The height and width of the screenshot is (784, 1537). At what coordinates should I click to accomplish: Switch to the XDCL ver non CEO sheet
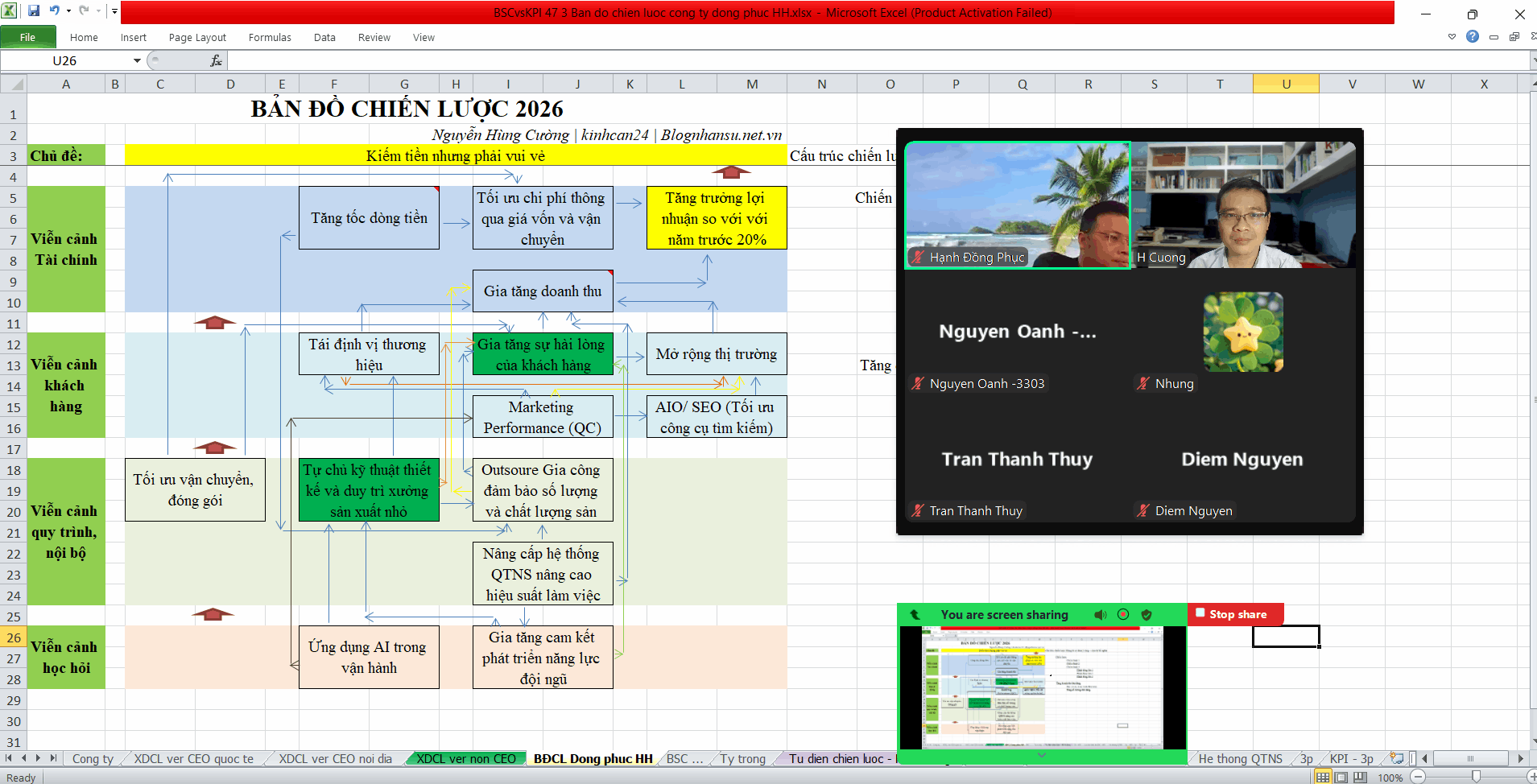point(466,758)
